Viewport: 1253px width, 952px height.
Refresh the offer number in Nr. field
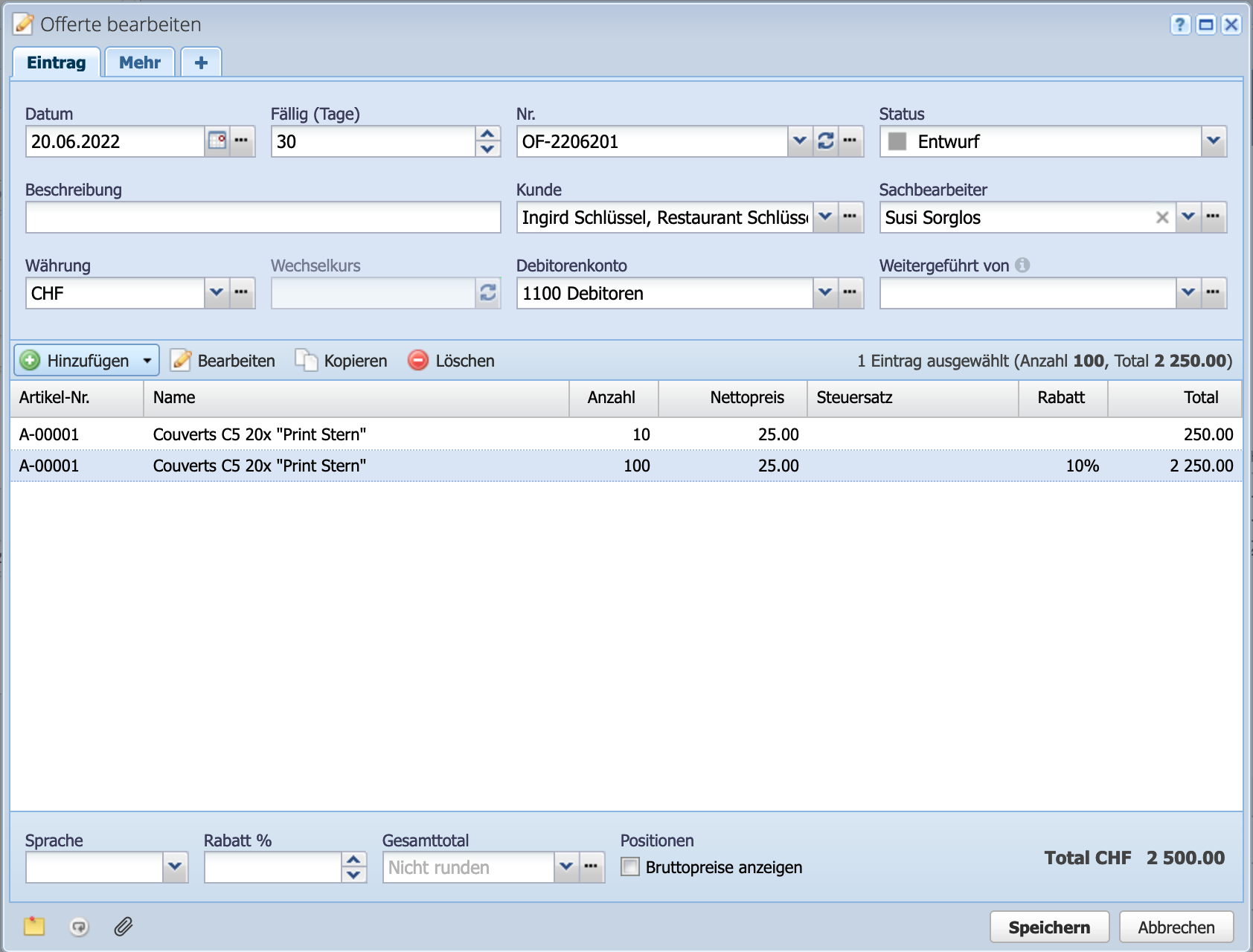(825, 141)
